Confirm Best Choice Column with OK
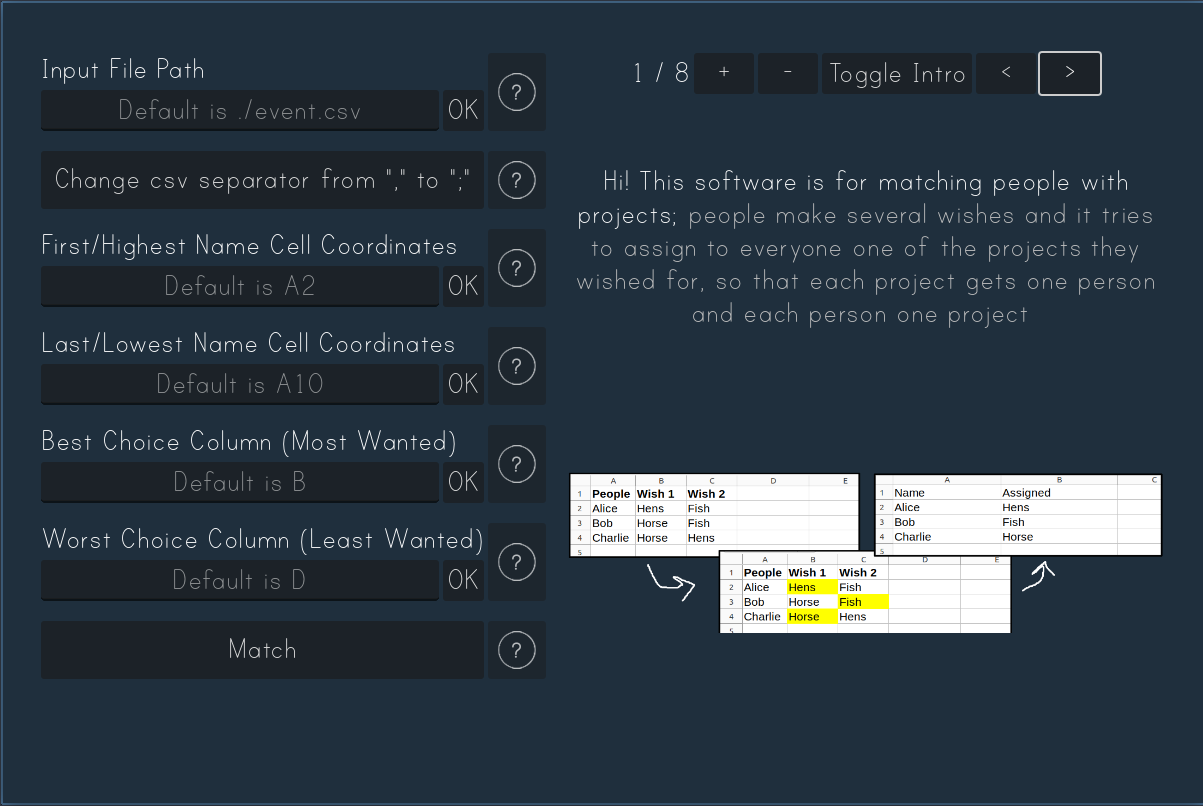Image resolution: width=1203 pixels, height=806 pixels. [463, 482]
